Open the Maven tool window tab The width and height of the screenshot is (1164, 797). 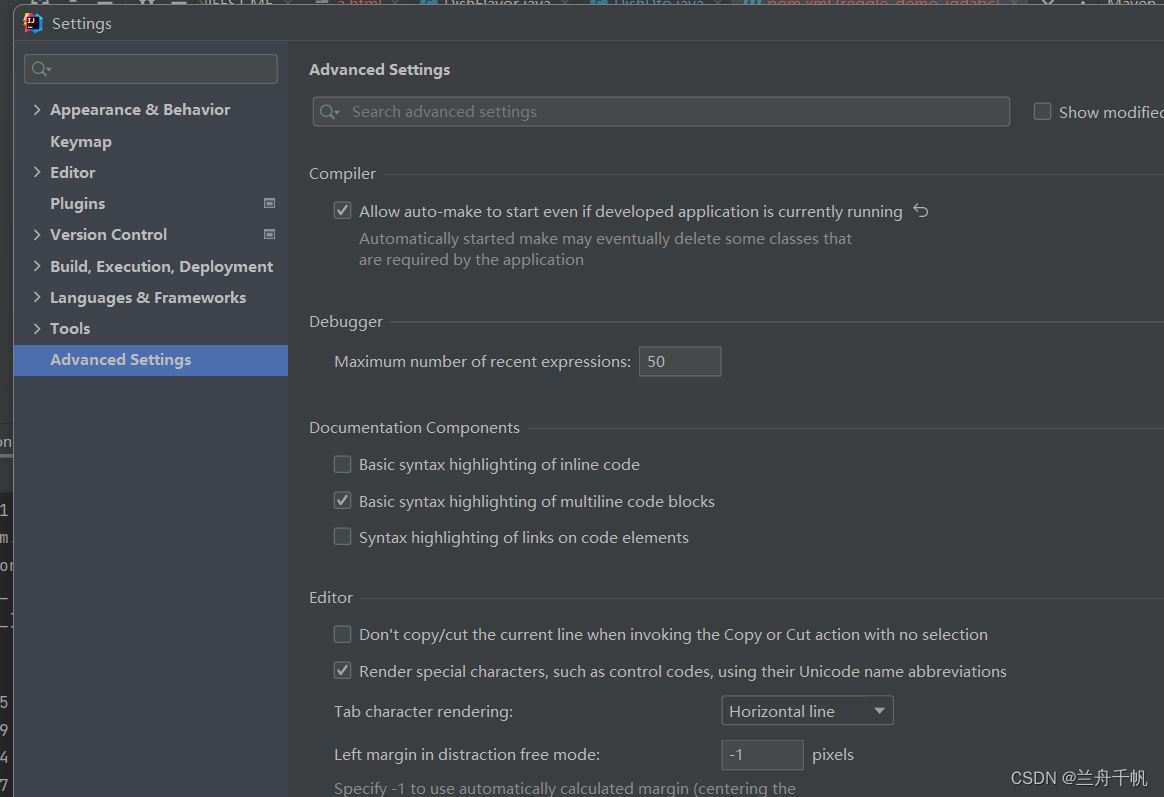[1131, 4]
